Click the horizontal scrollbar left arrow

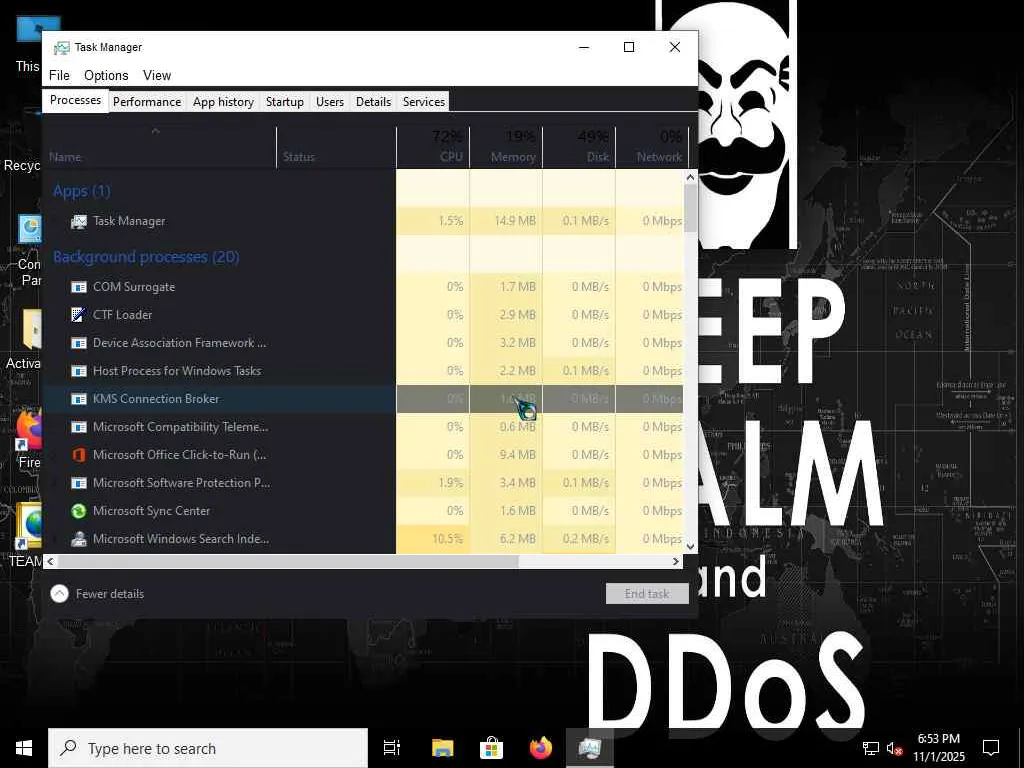[50, 562]
